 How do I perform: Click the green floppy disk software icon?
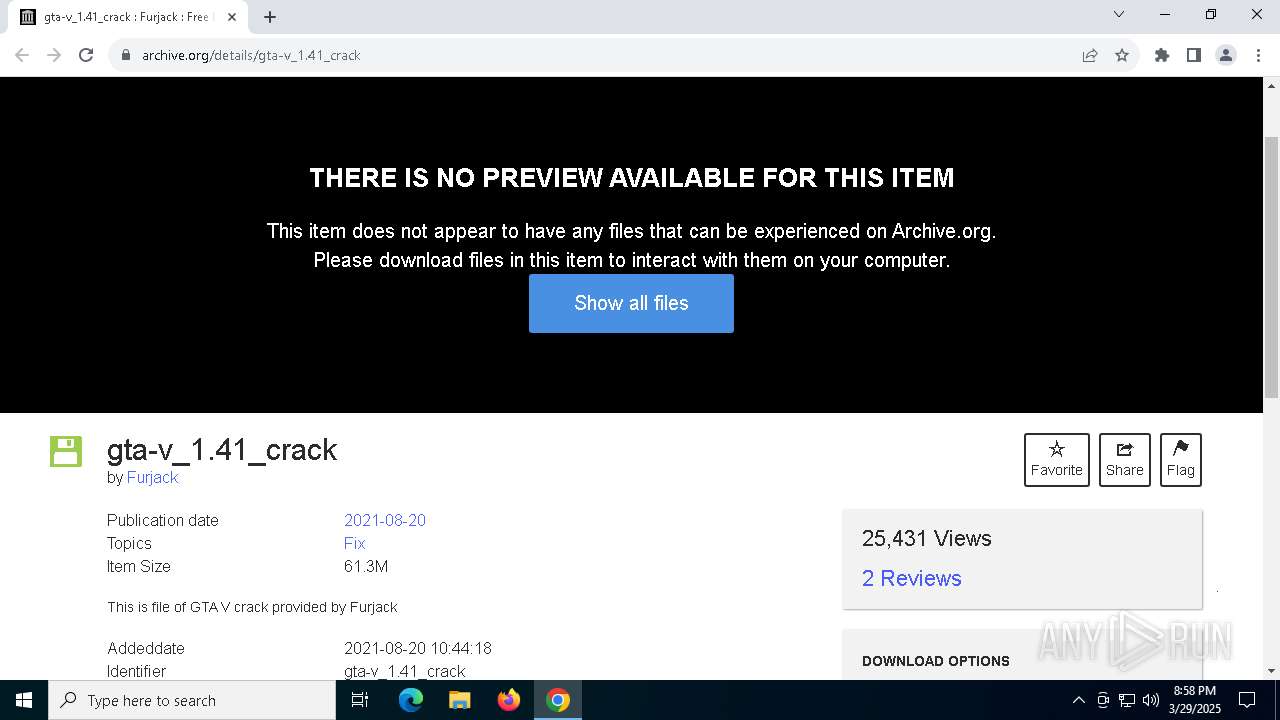click(66, 452)
